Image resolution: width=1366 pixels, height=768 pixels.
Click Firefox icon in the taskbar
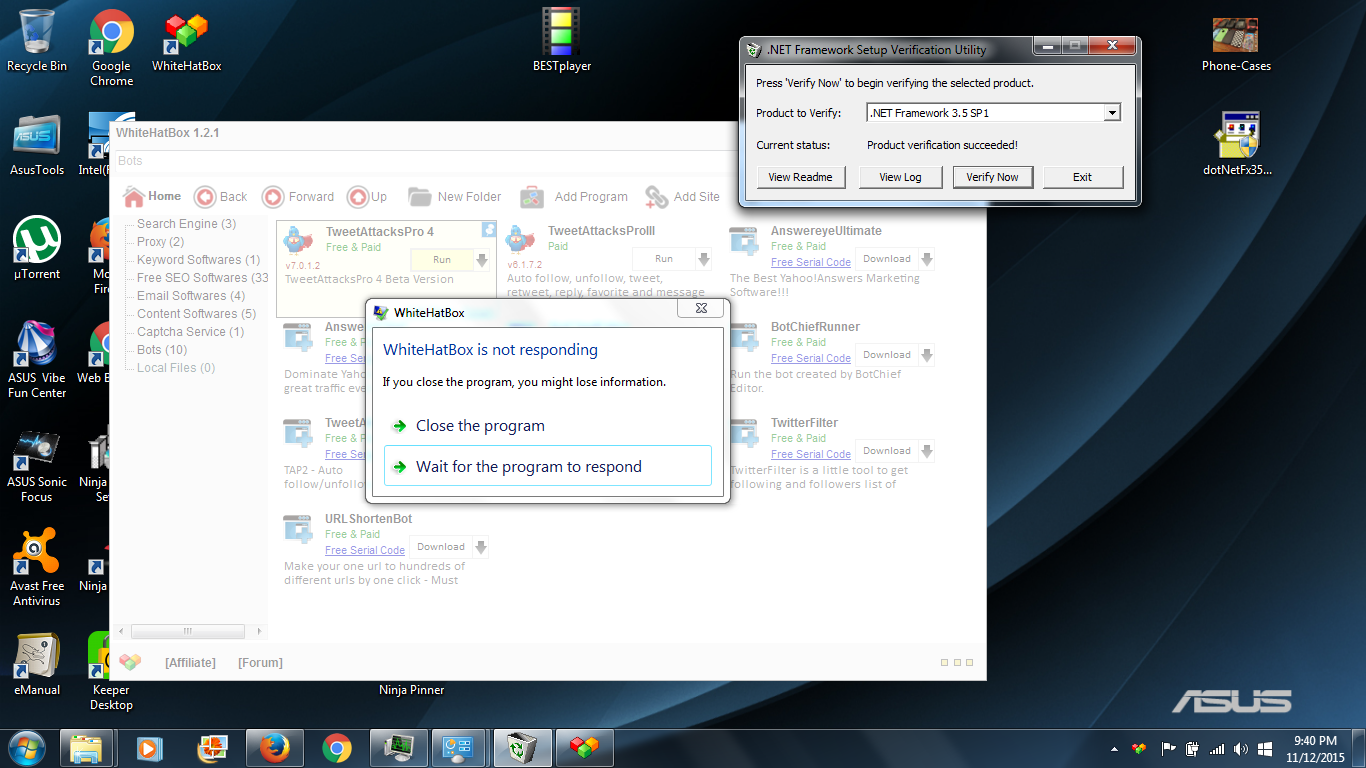(273, 747)
